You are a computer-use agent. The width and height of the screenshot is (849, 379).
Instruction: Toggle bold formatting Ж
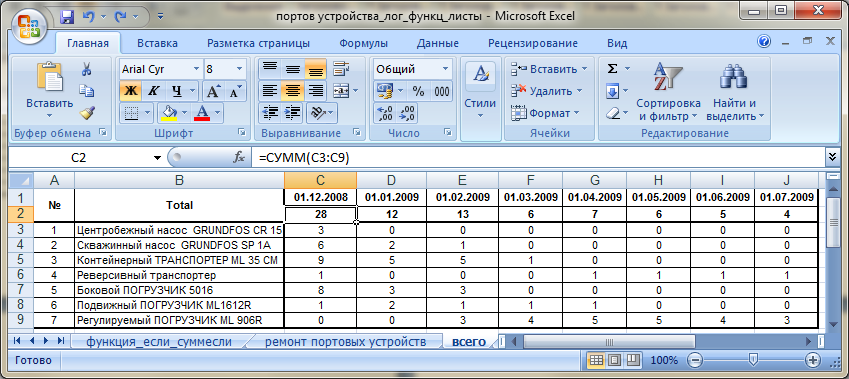point(130,92)
